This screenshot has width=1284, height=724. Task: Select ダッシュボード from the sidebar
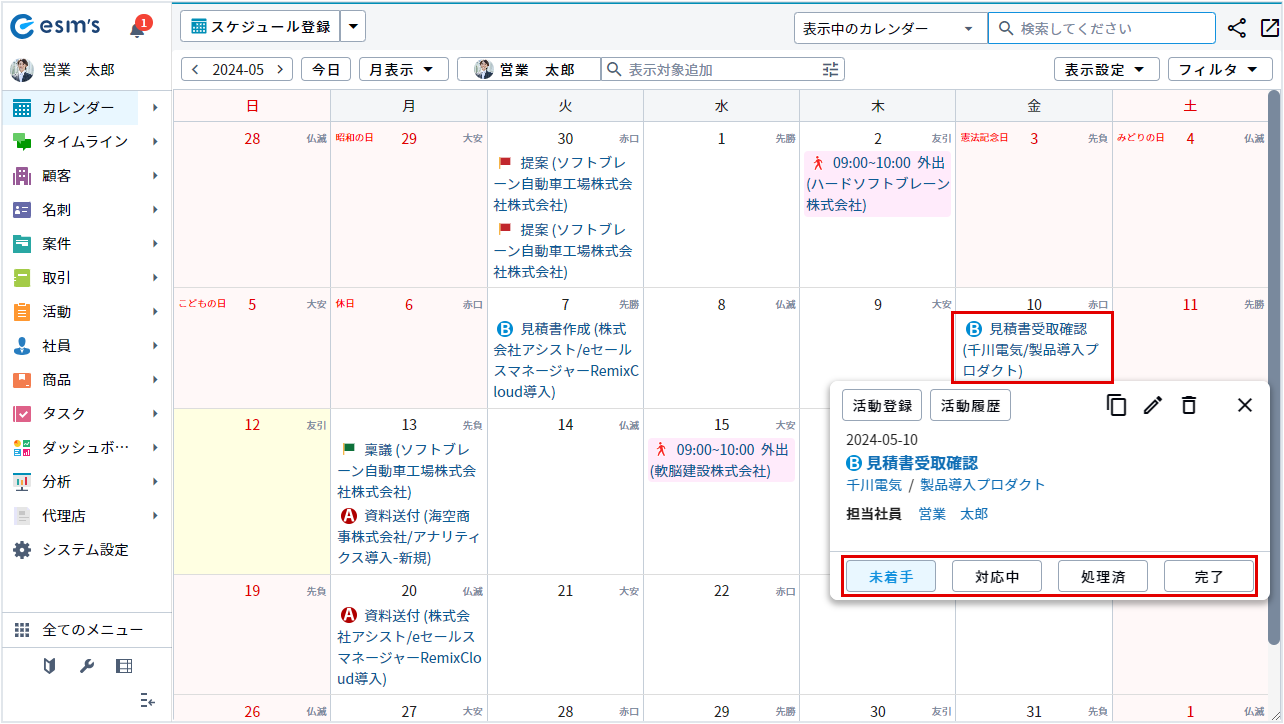tap(85, 448)
